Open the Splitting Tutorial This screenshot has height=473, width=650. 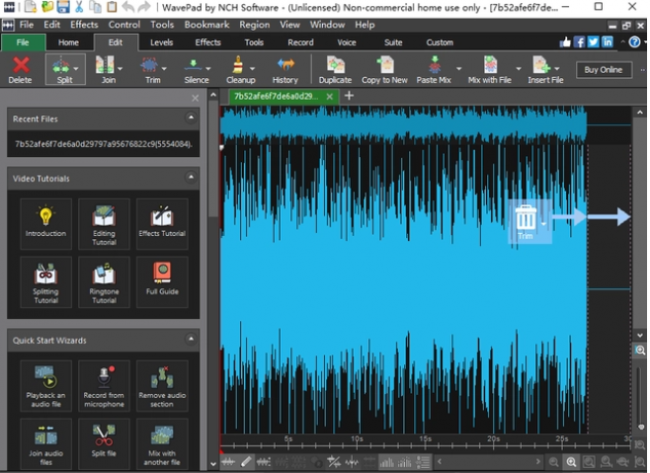(x=46, y=282)
